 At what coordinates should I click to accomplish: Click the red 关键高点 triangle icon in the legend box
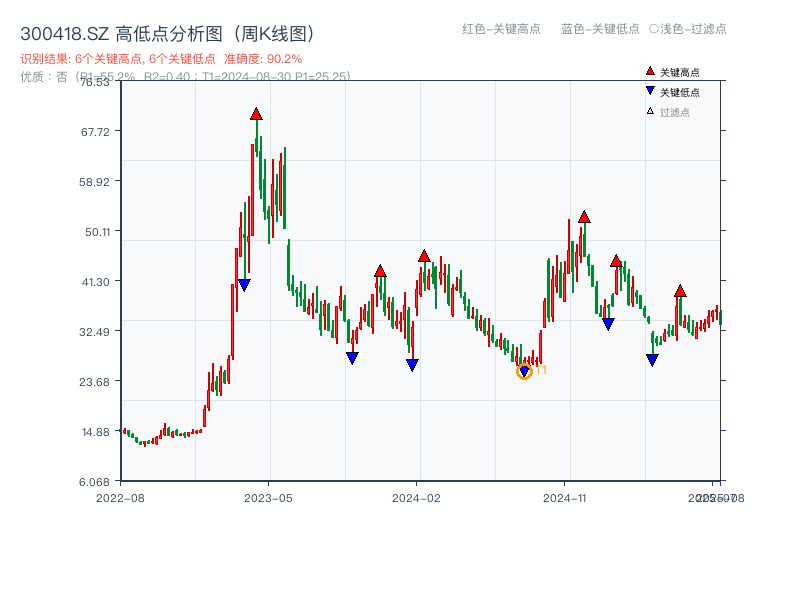click(649, 71)
